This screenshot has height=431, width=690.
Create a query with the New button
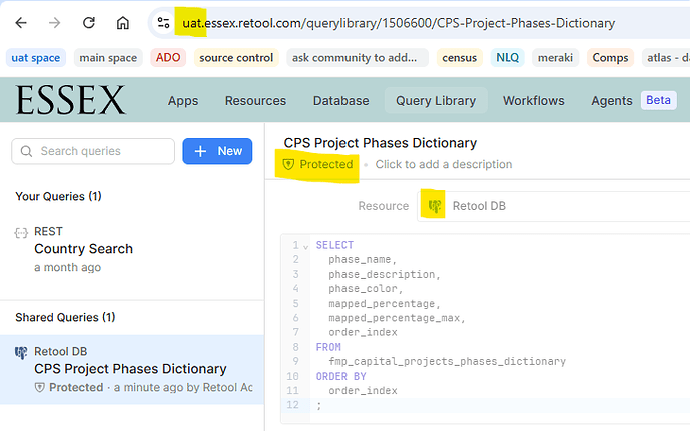point(218,151)
